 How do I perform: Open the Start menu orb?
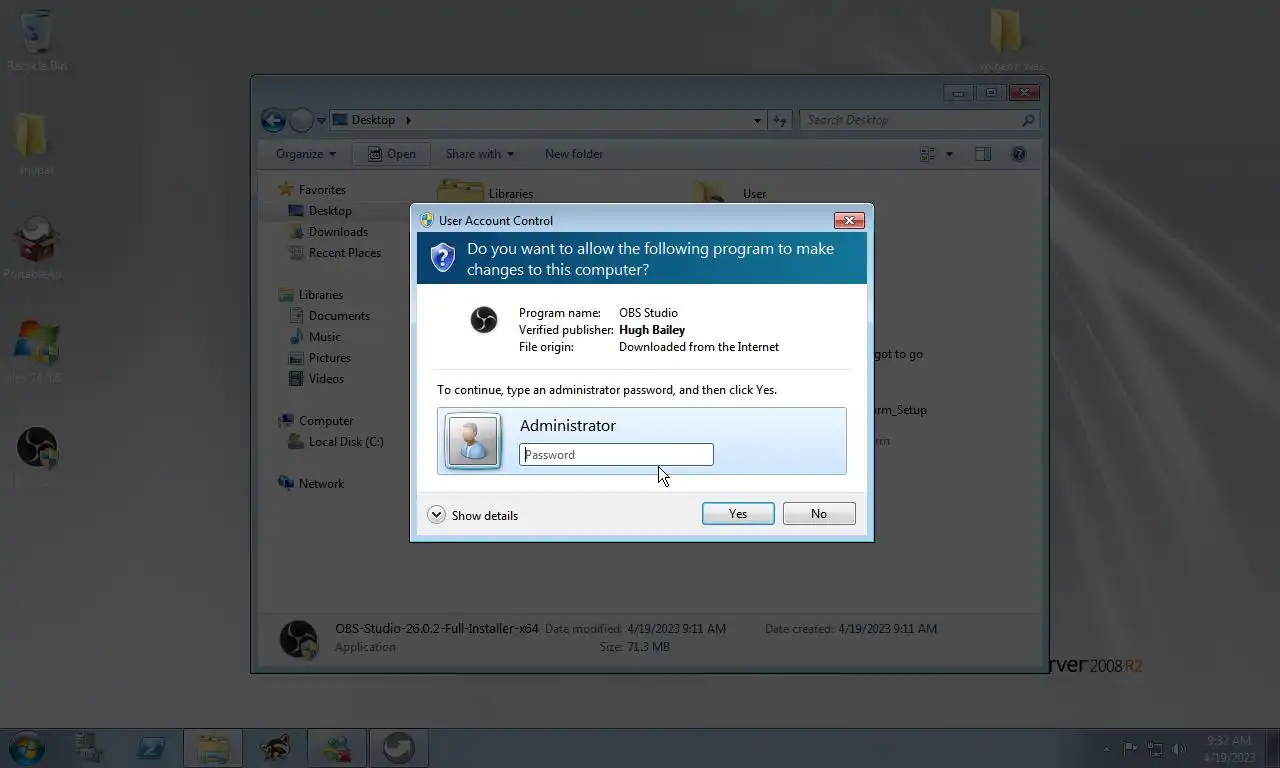(x=27, y=748)
